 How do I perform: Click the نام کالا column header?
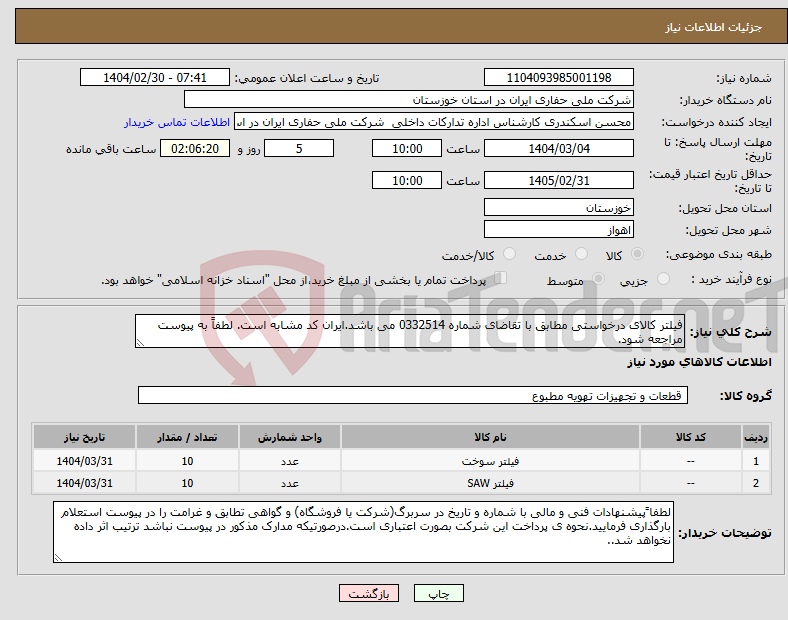pos(490,437)
